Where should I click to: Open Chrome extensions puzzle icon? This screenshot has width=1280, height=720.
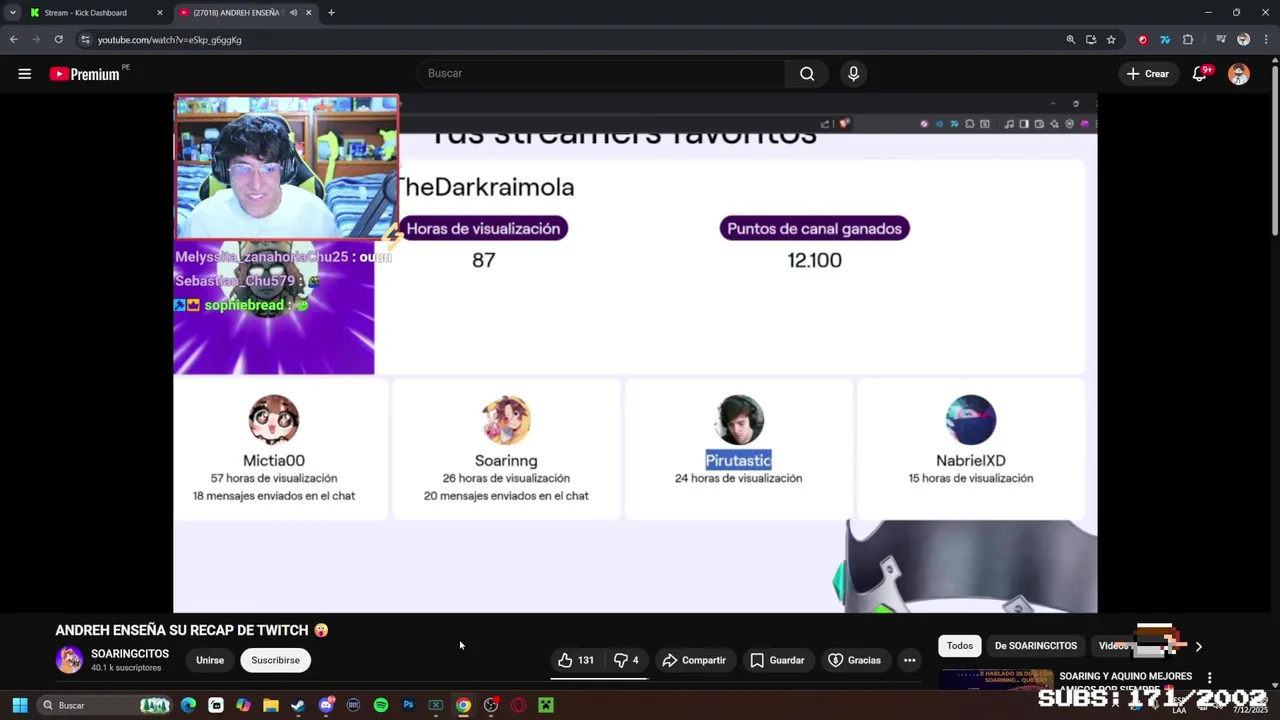tap(1188, 40)
